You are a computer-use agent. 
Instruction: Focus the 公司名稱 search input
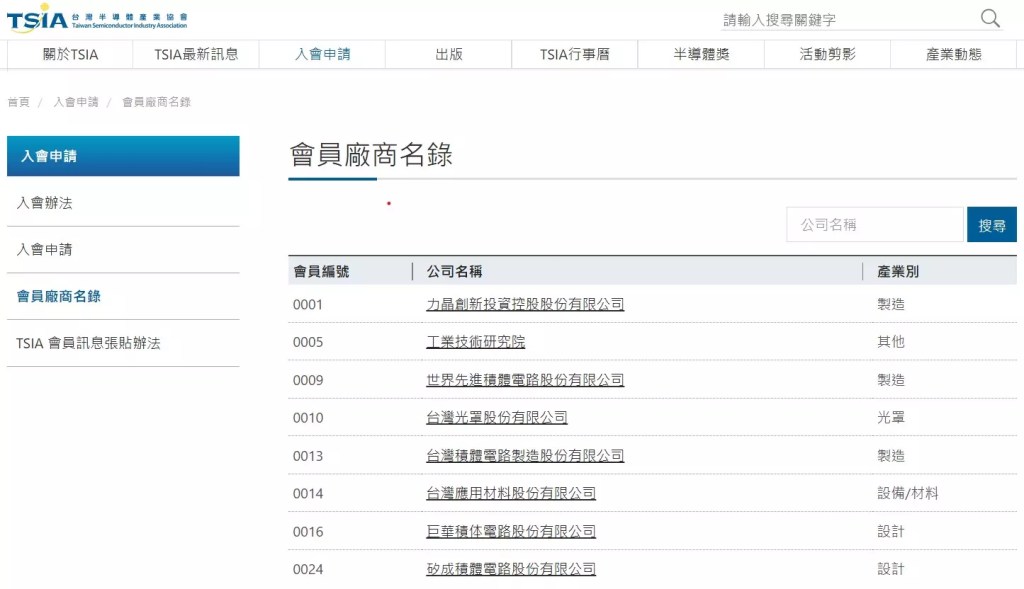[874, 225]
